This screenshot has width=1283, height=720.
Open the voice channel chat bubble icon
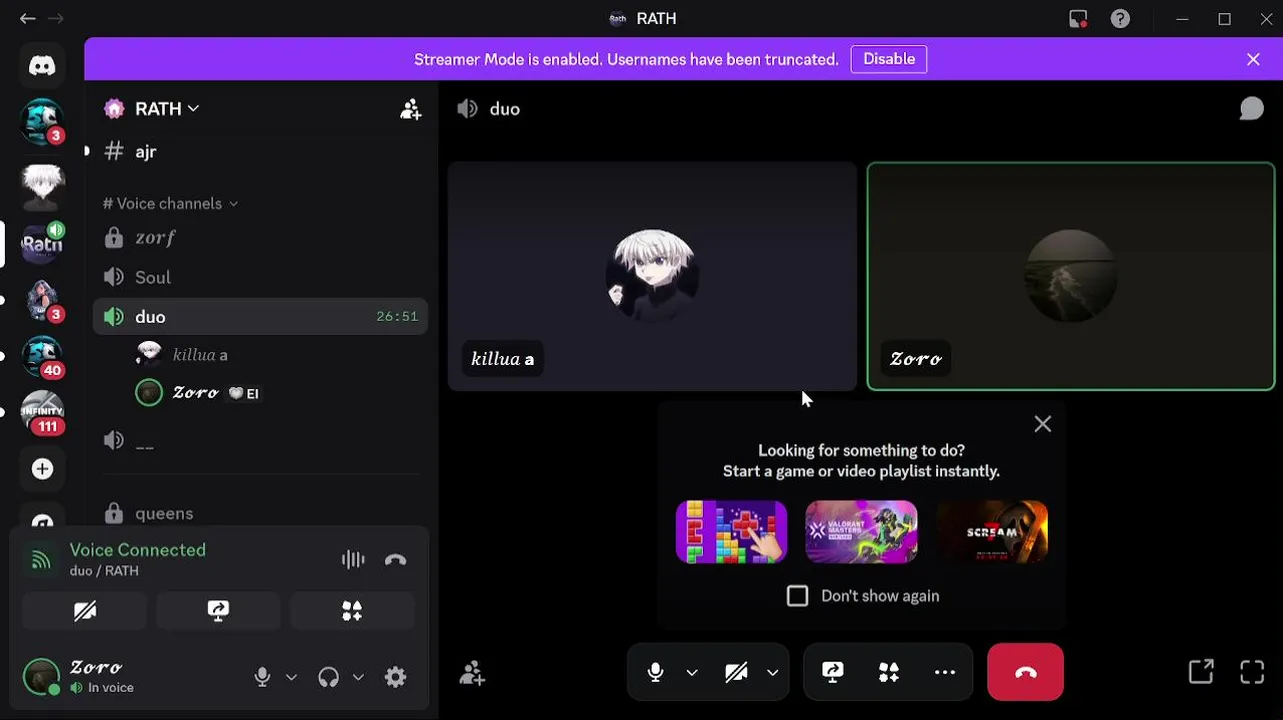1251,109
